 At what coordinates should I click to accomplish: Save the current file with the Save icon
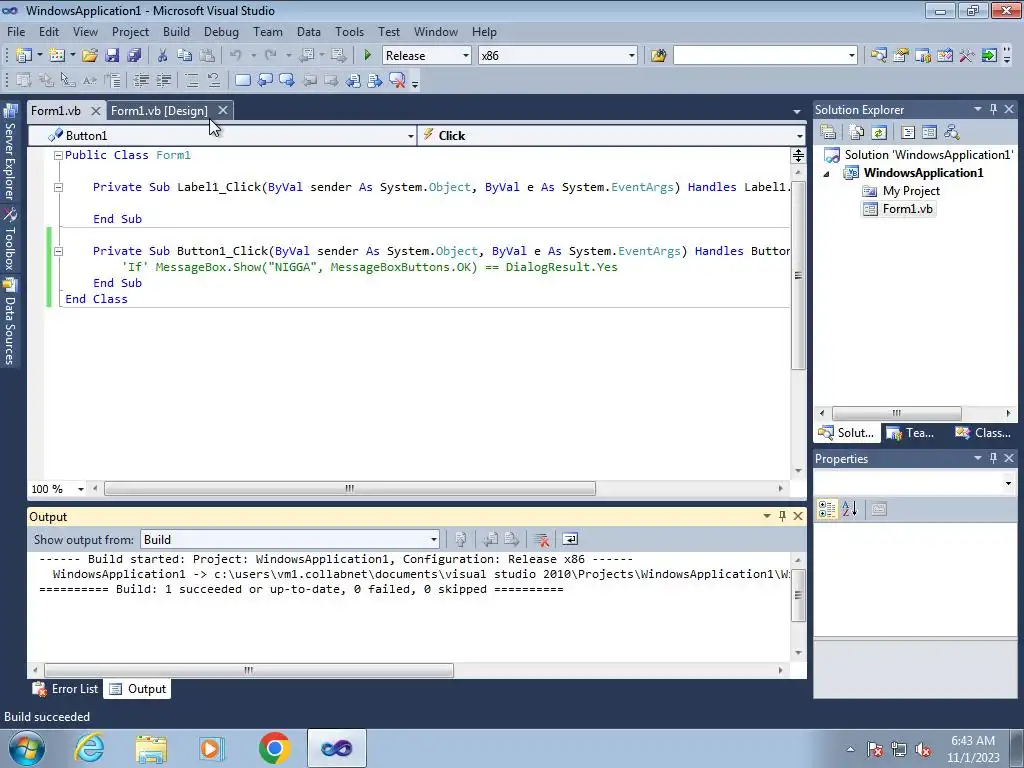coord(112,56)
